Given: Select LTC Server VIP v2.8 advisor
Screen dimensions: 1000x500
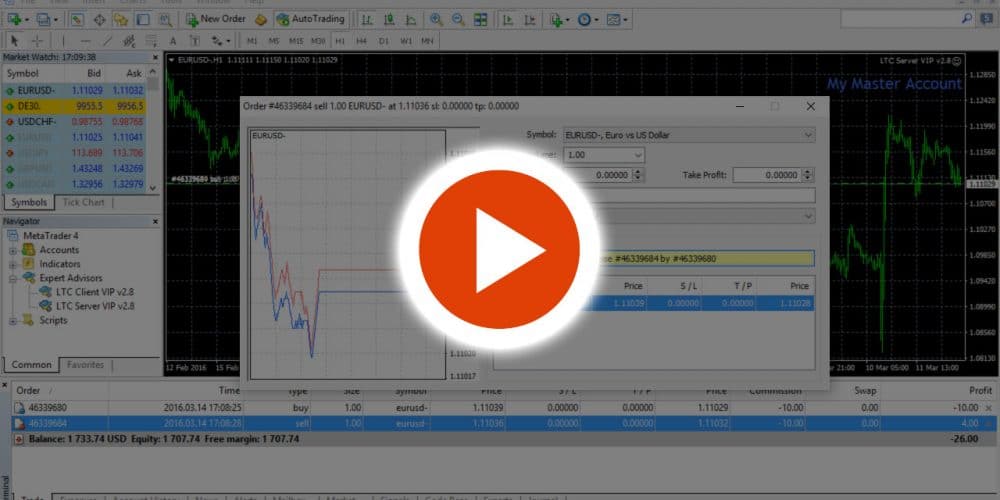Looking at the screenshot, I should point(87,306).
